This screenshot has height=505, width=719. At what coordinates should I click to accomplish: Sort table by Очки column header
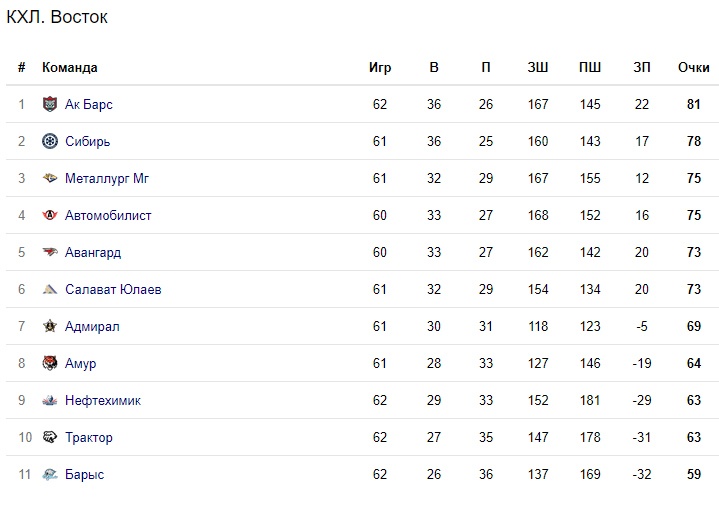pyautogui.click(x=693, y=67)
